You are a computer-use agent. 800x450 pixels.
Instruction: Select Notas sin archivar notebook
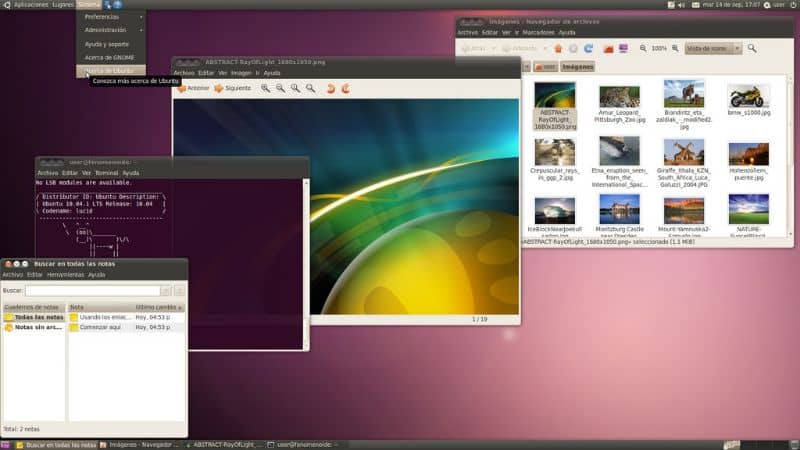point(34,327)
